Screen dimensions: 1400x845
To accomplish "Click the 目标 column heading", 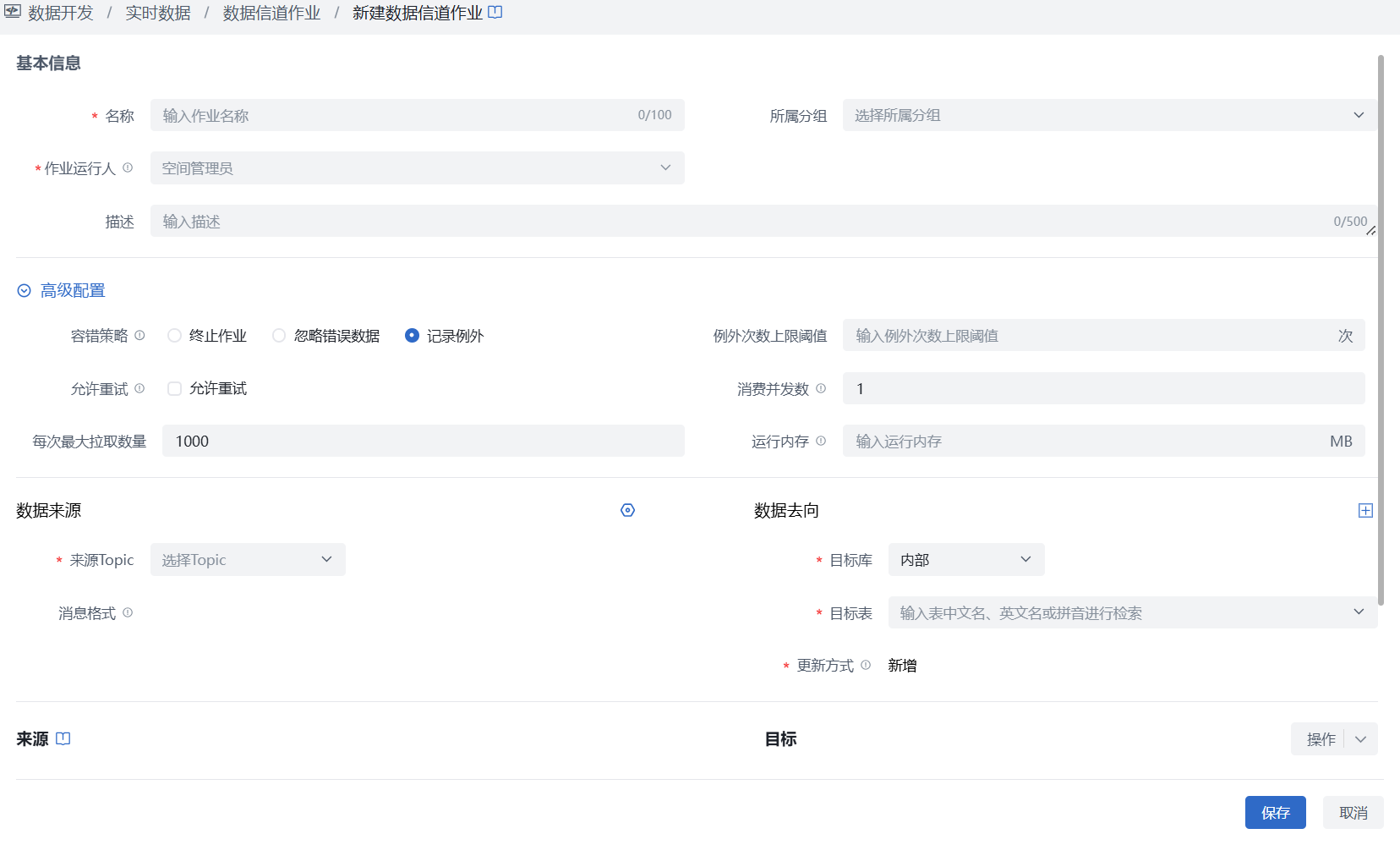I will pyautogui.click(x=780, y=739).
